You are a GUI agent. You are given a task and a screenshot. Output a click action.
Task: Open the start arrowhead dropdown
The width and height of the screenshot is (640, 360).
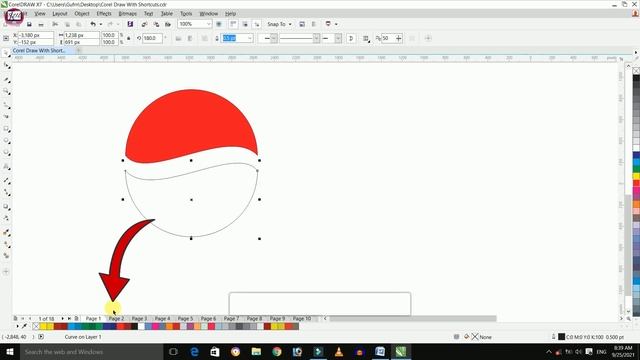pyautogui.click(x=274, y=38)
